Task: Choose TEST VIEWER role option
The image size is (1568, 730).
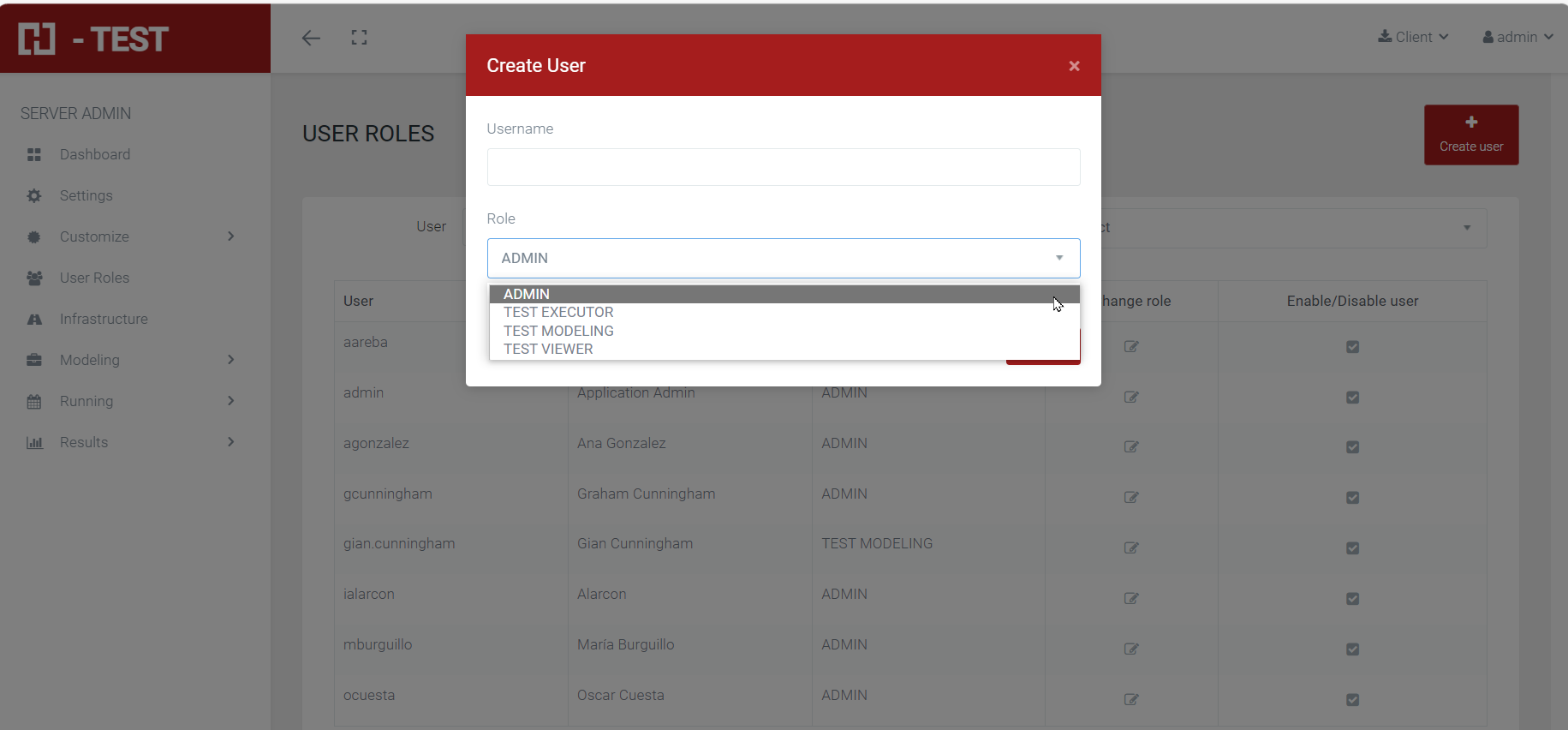Action: click(548, 350)
